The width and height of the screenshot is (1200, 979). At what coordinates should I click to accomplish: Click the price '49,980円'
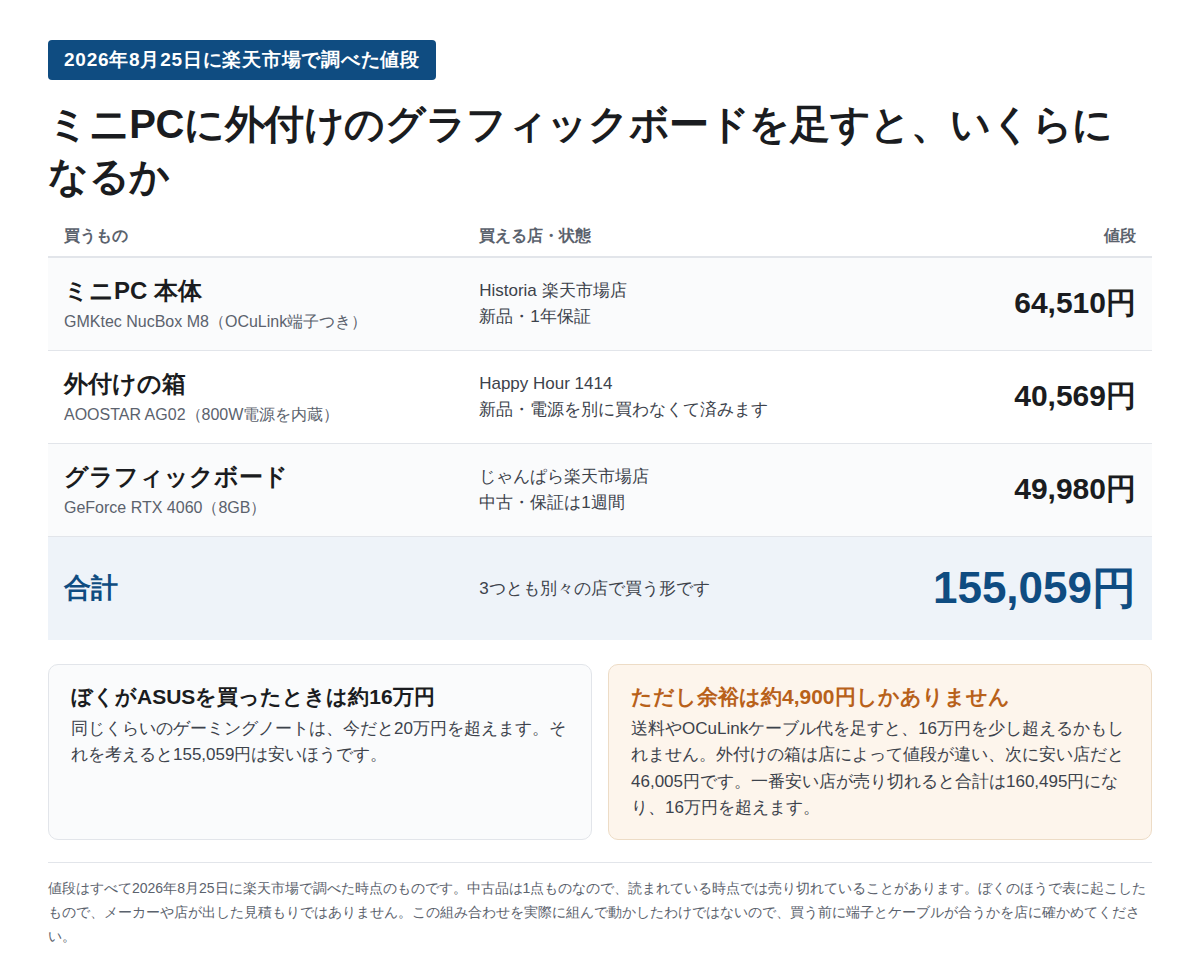pos(1074,489)
